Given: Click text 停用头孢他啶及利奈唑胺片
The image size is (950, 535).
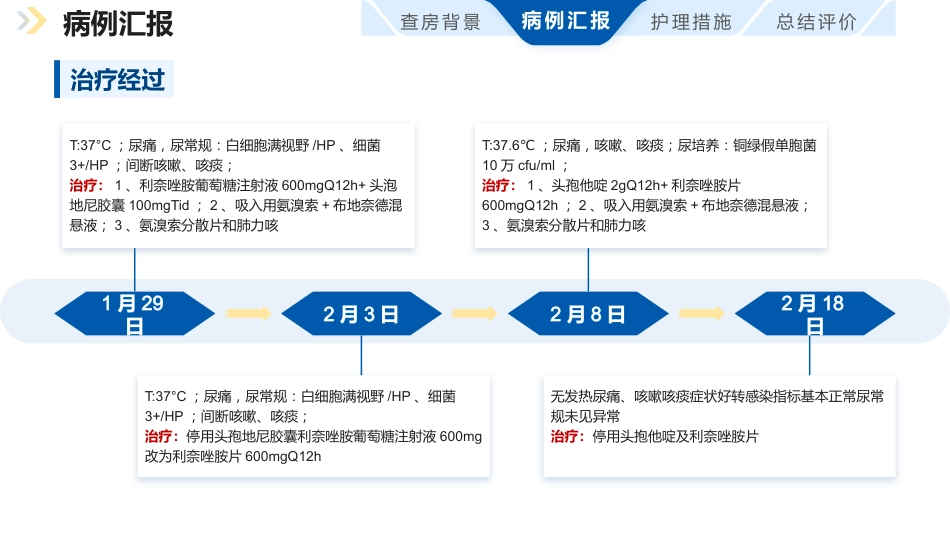Looking at the screenshot, I should [676, 436].
